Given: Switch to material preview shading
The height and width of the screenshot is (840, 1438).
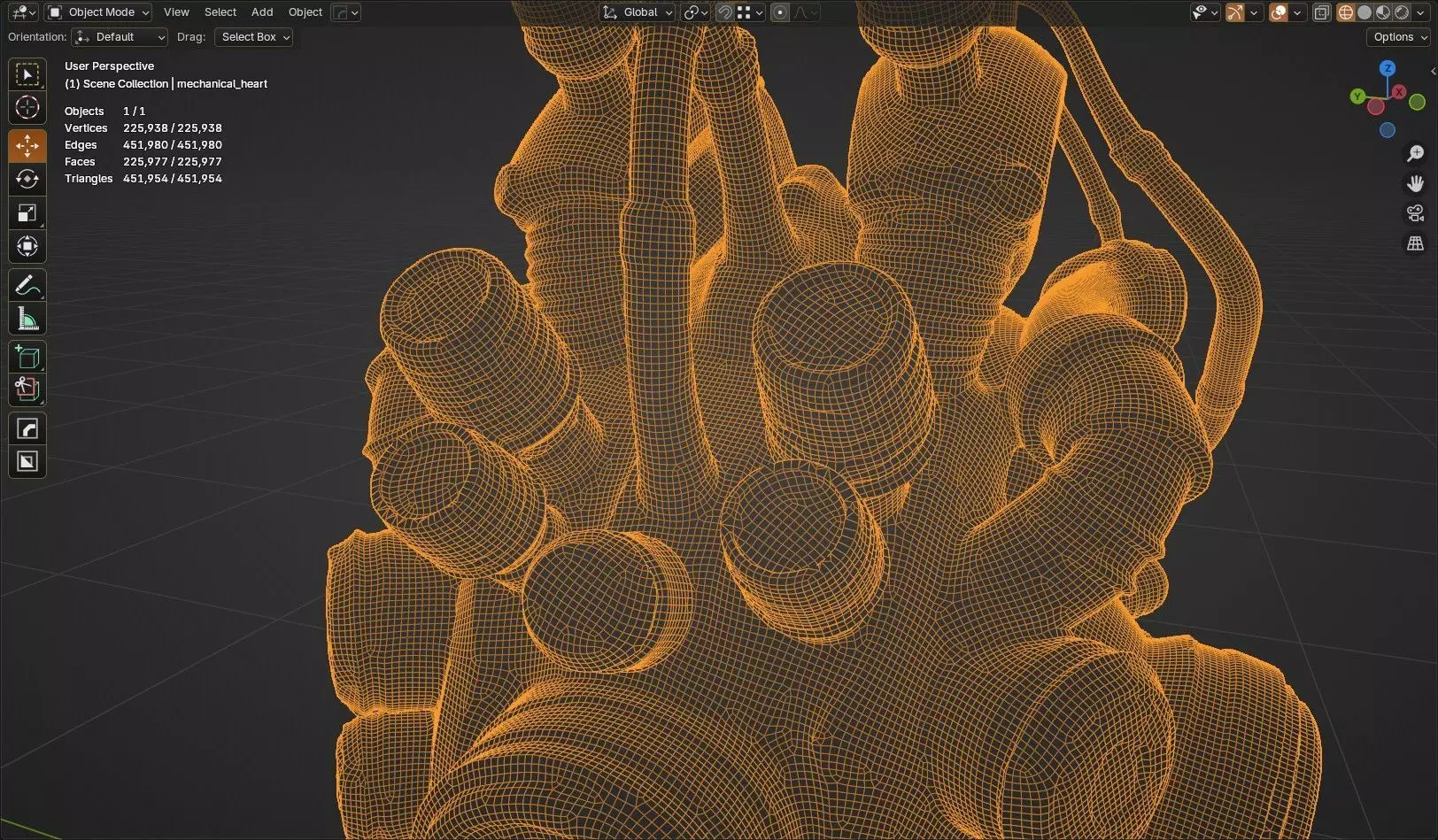Looking at the screenshot, I should coord(1383,12).
